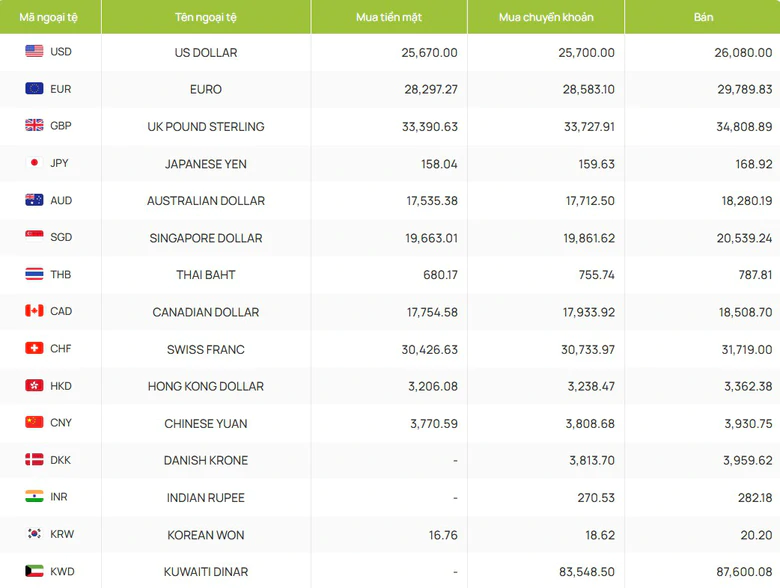Select the 'THAI BAHT' name cell
This screenshot has width=780, height=588.
[x=206, y=275]
